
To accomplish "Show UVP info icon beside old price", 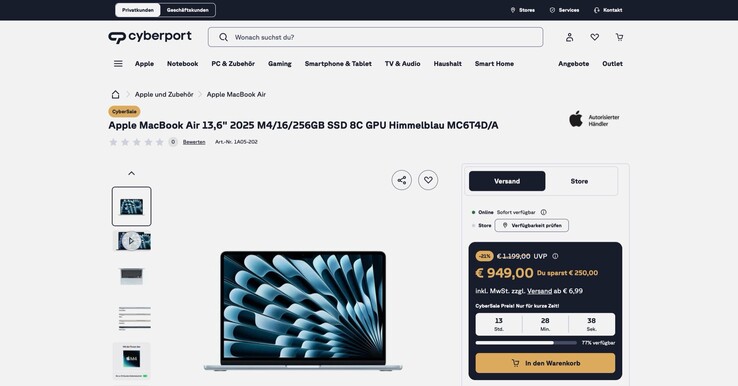I will click(555, 256).
